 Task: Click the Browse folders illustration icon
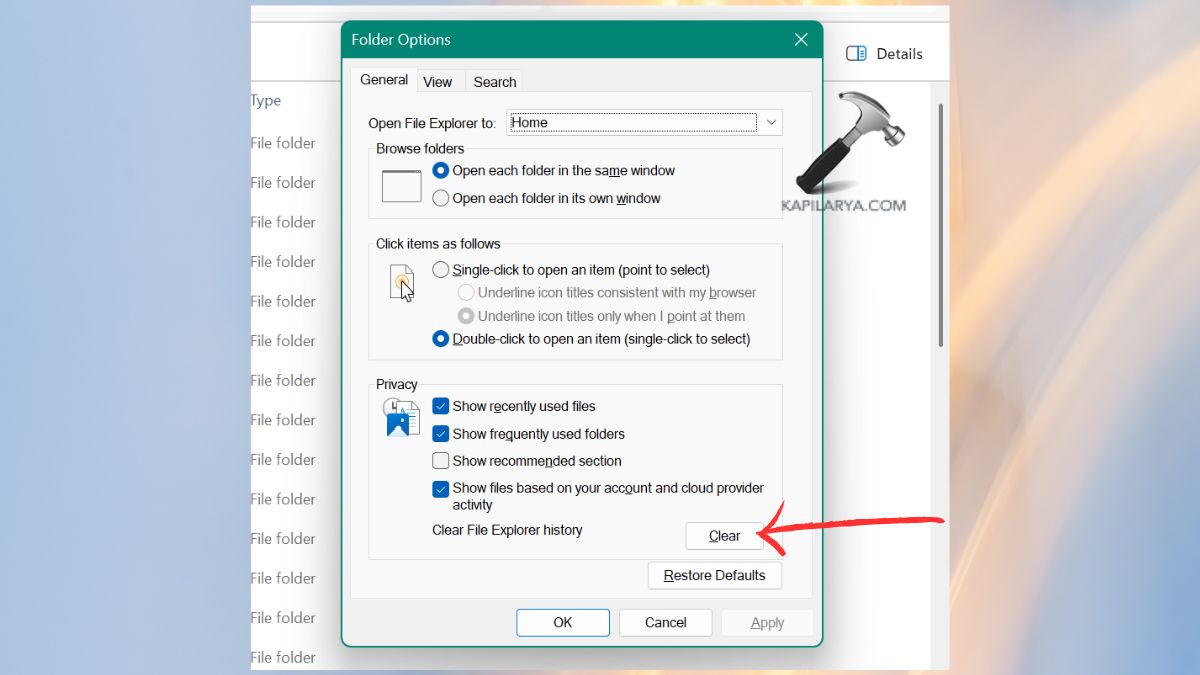[x=401, y=185]
